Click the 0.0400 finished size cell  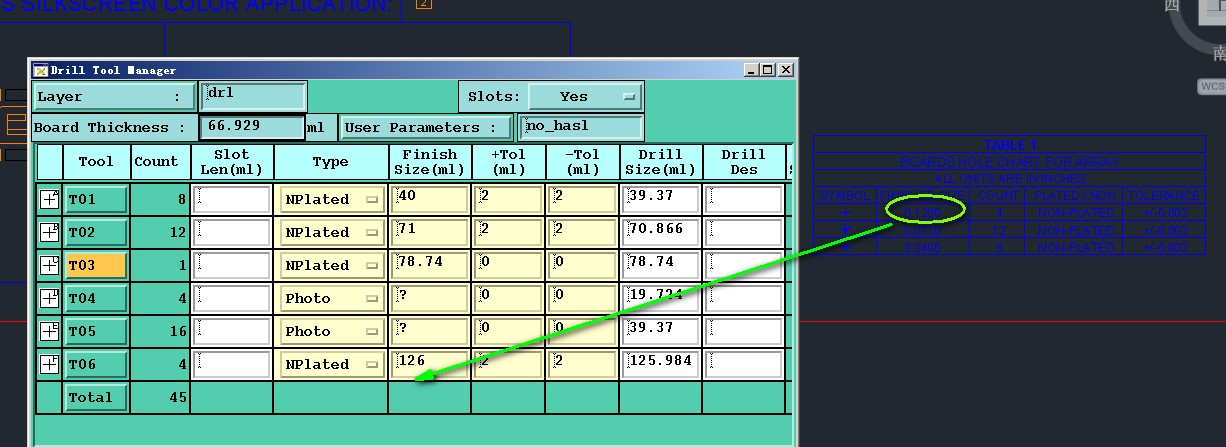pos(922,246)
